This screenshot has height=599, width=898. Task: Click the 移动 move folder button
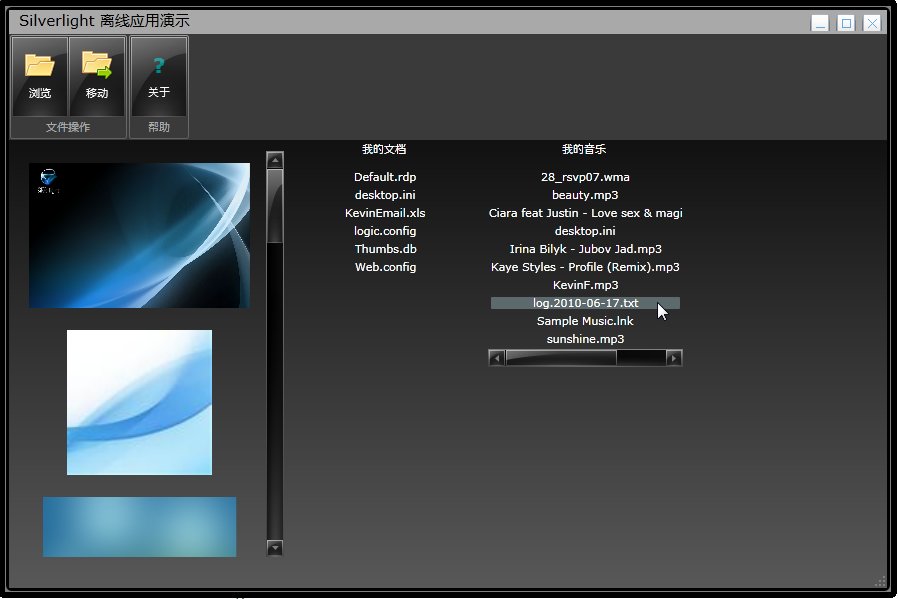pos(97,76)
